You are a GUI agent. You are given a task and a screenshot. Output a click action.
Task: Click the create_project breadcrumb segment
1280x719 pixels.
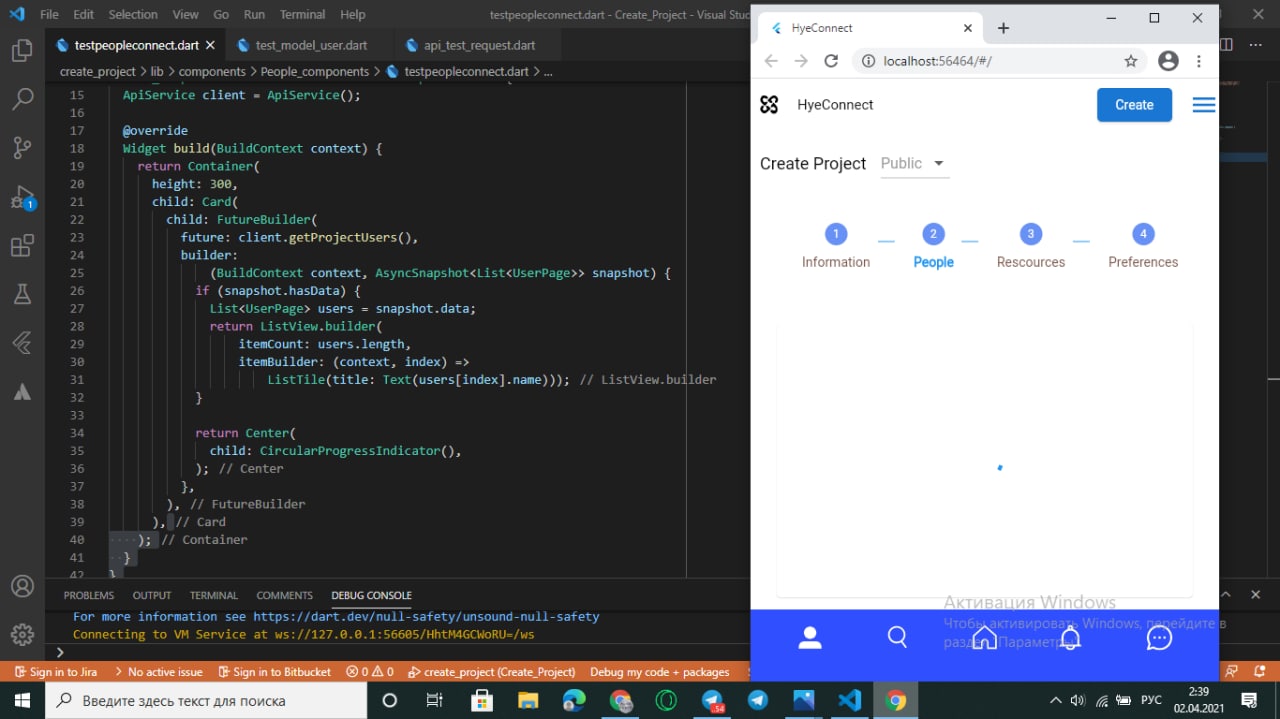[98, 72]
